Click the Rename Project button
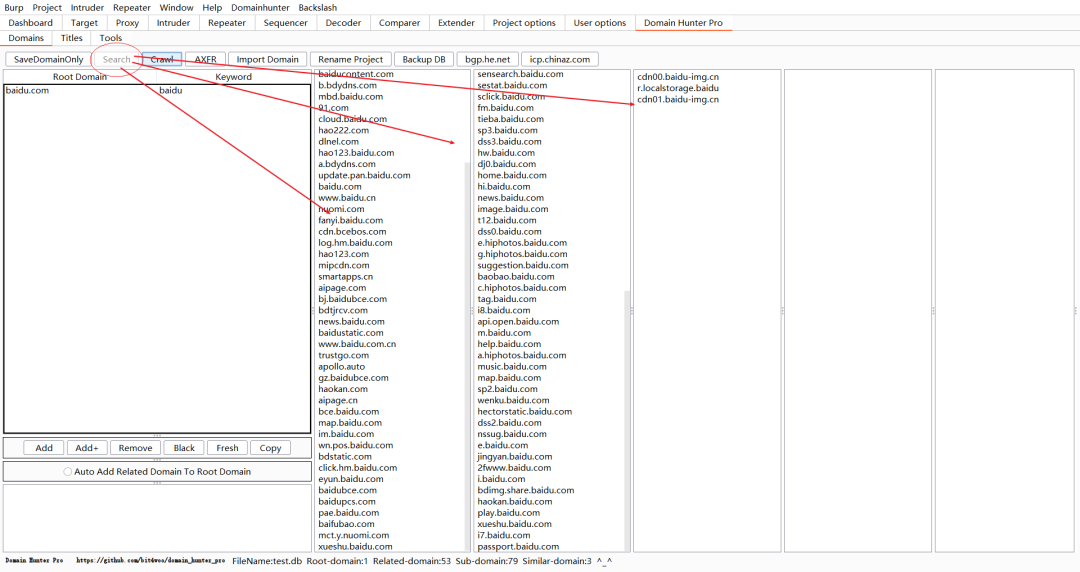Viewport: 1080px width, 572px height. tap(351, 59)
